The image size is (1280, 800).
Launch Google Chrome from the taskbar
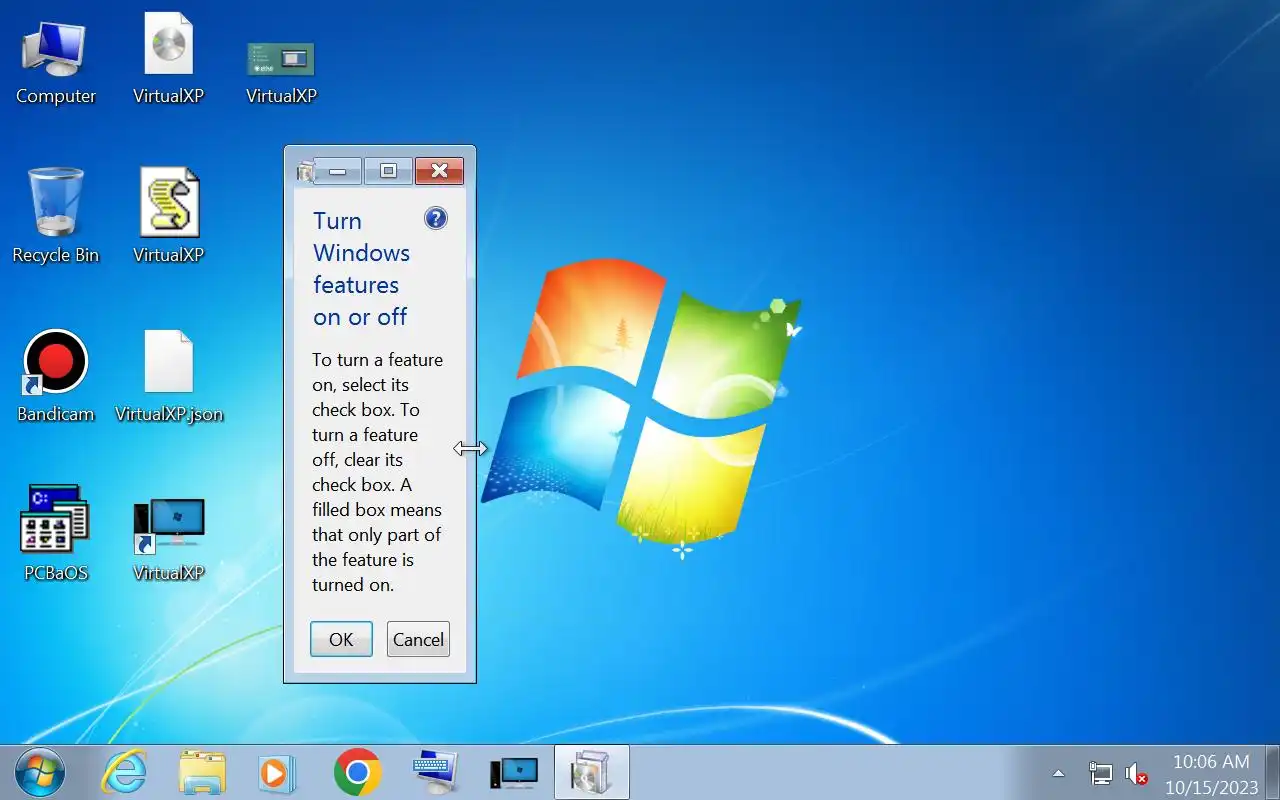357,772
